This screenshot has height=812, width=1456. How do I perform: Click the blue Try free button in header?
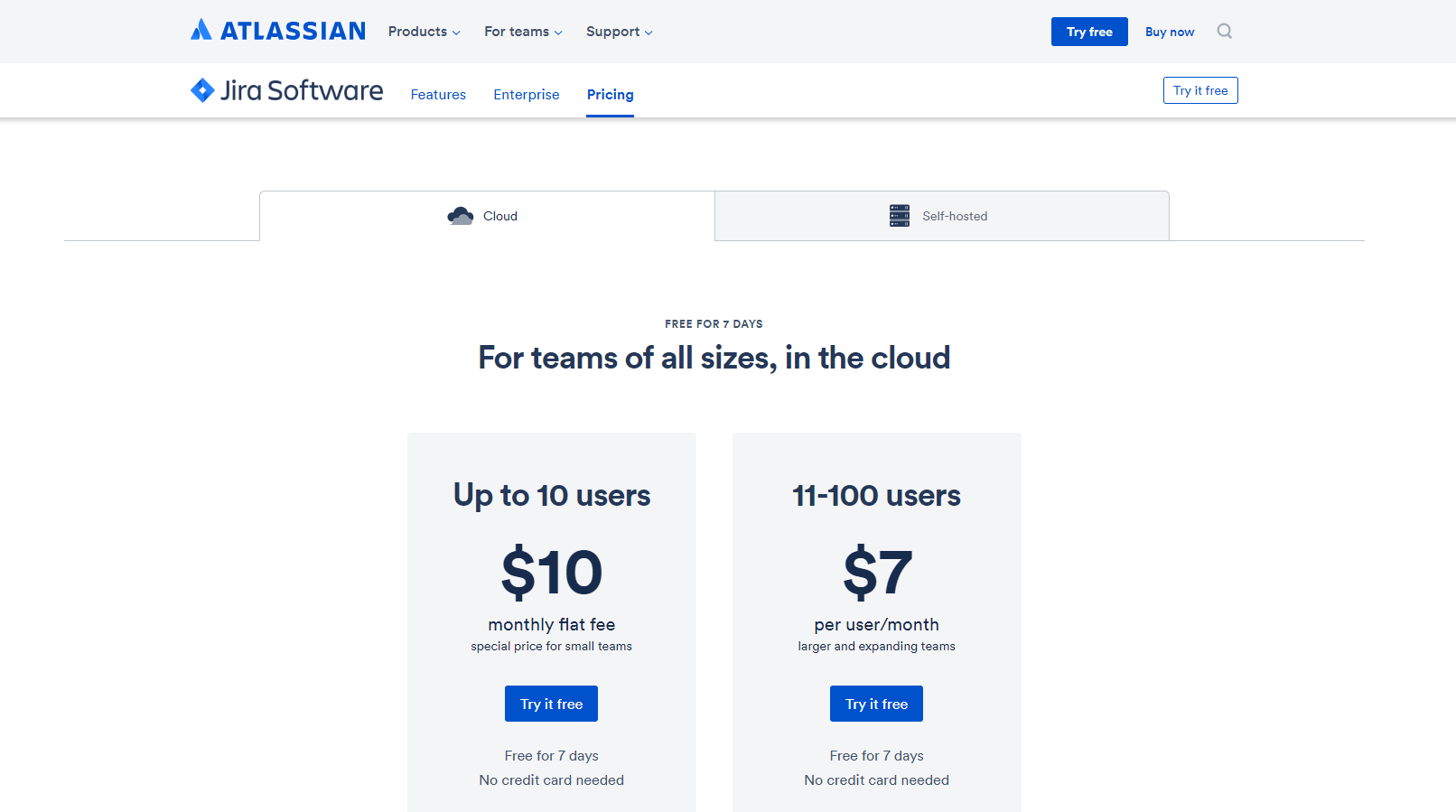click(x=1089, y=32)
